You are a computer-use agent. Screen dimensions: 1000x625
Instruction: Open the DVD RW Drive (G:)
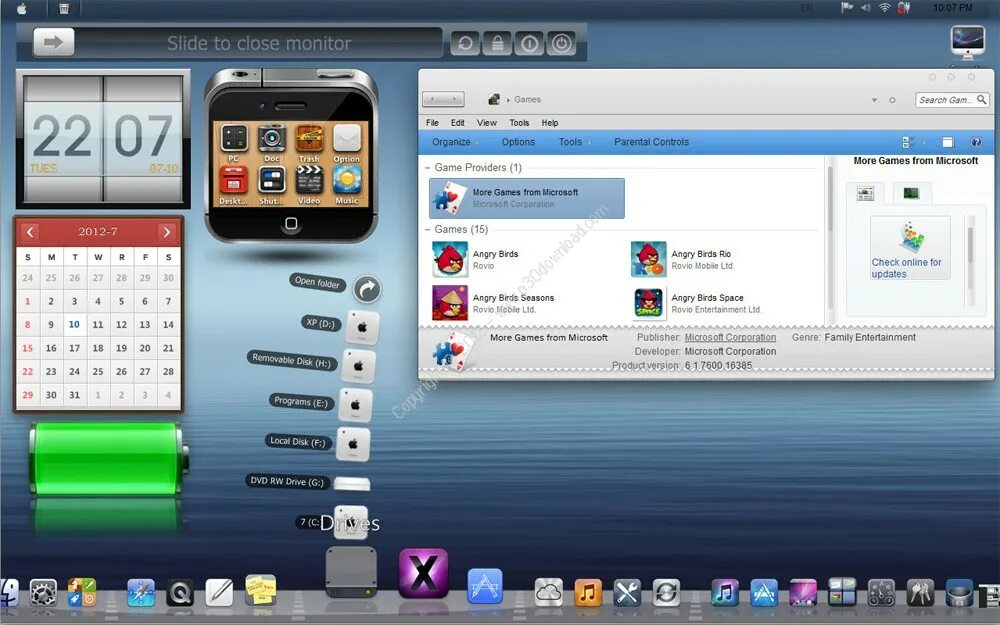coord(351,484)
